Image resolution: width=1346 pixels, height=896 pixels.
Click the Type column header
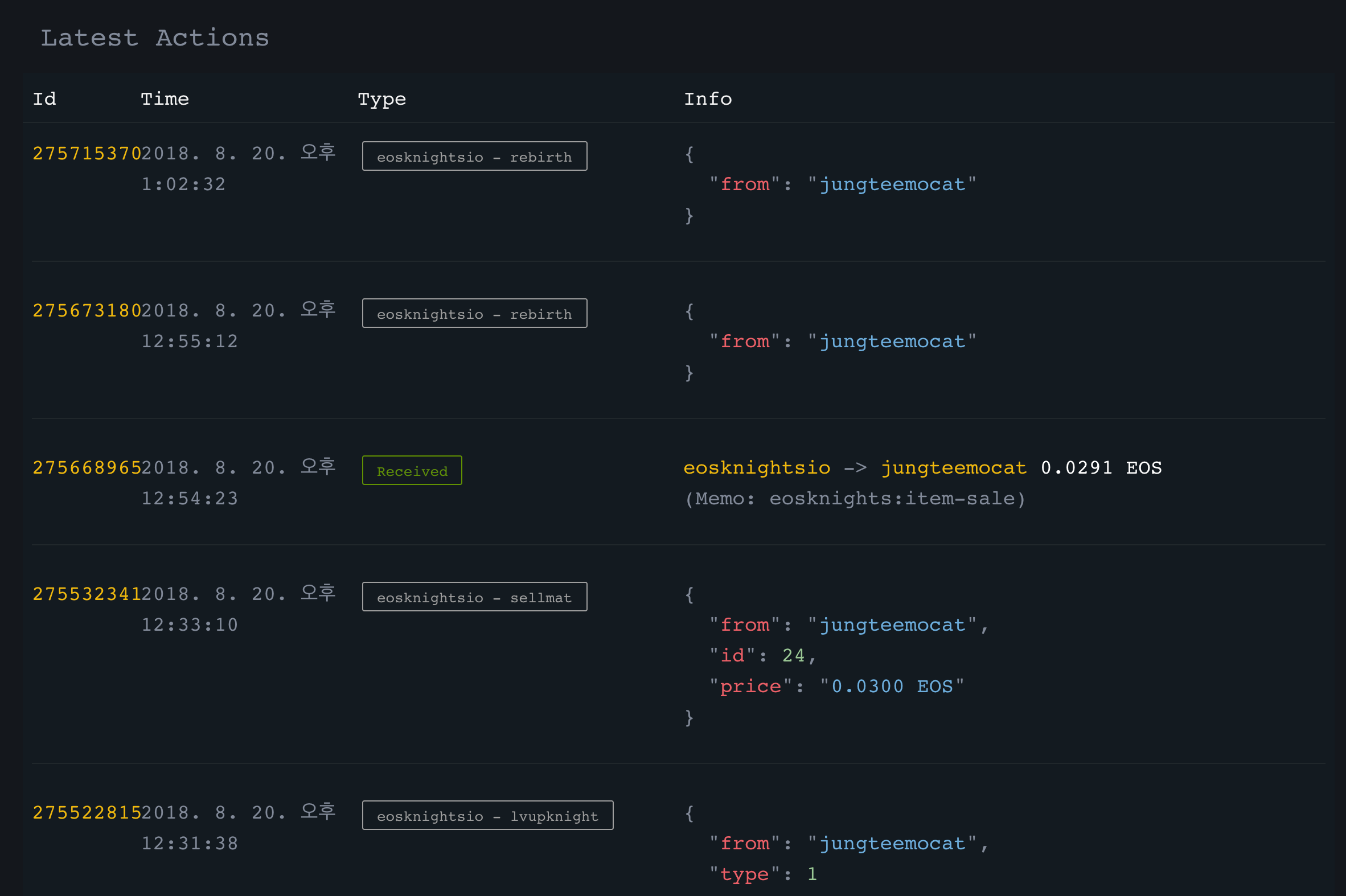point(382,99)
